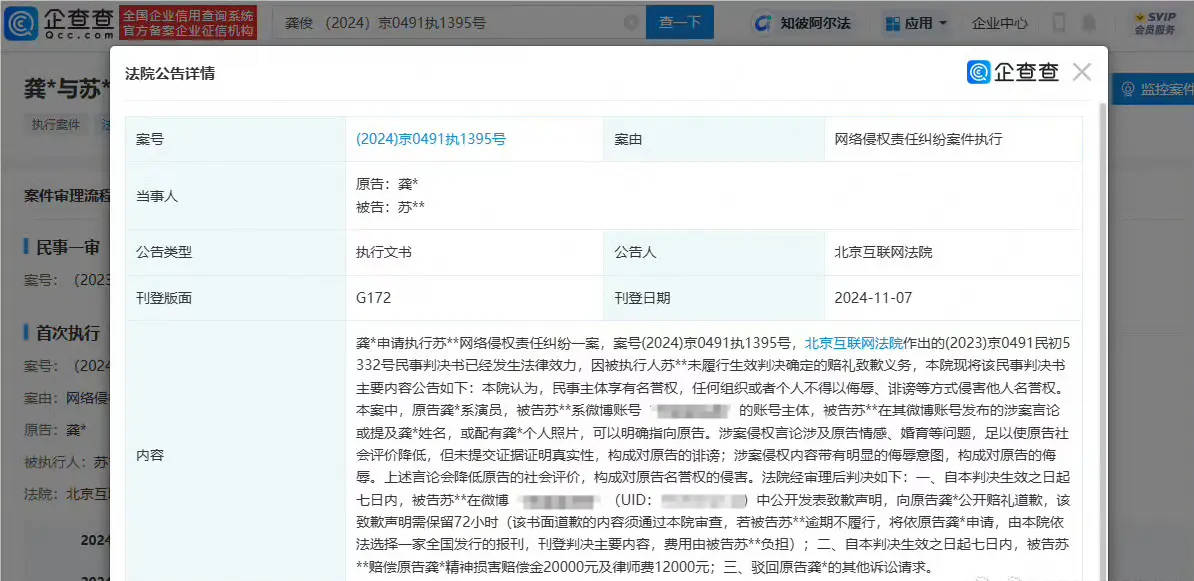Open SVIP 会员服务
Image resolution: width=1194 pixels, height=581 pixels.
click(x=1154, y=23)
